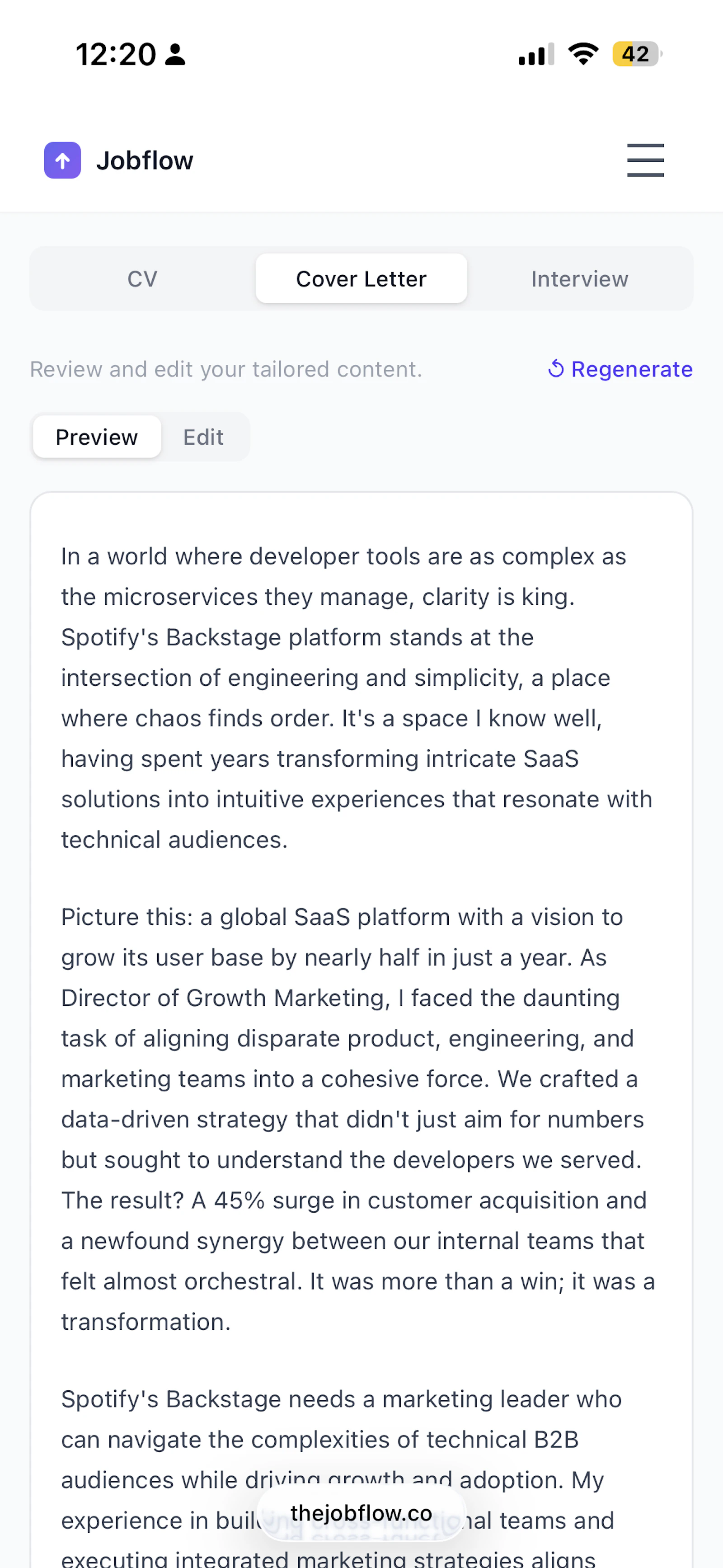Tap the 12:20 clock in the status bar
This screenshot has height=1568, width=723.
[x=116, y=54]
